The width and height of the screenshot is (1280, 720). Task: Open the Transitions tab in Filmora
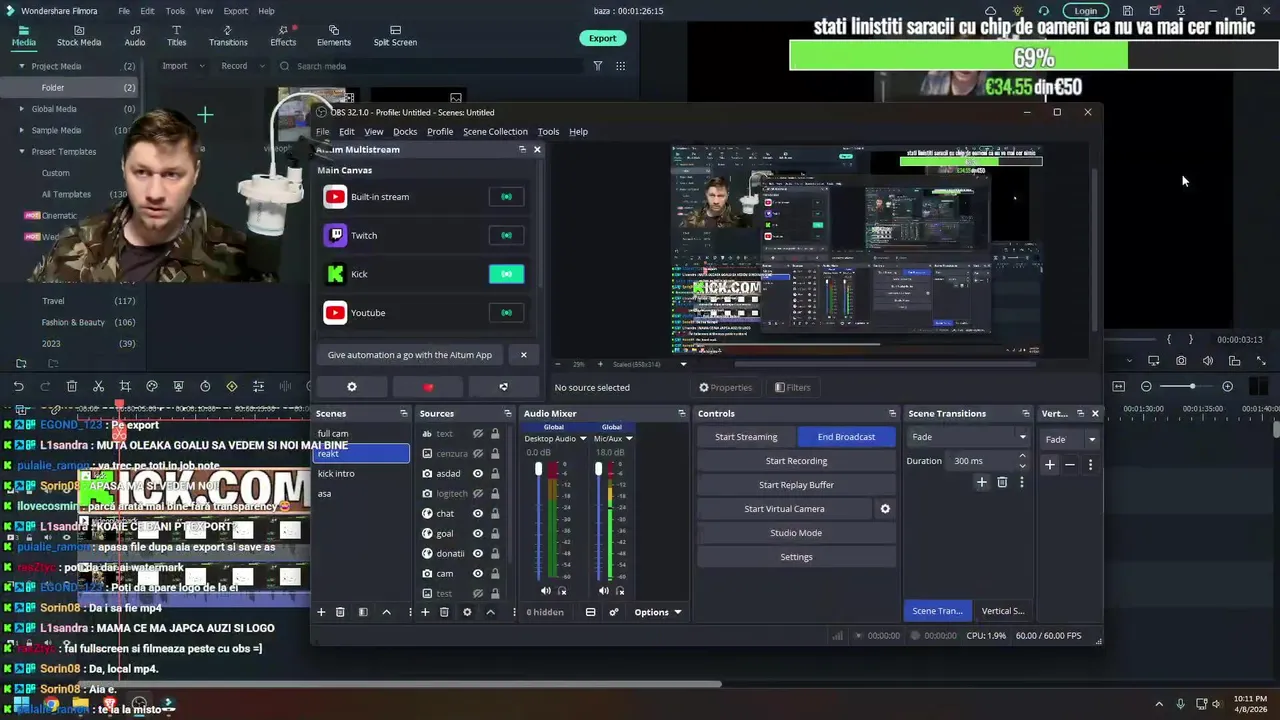click(x=228, y=36)
